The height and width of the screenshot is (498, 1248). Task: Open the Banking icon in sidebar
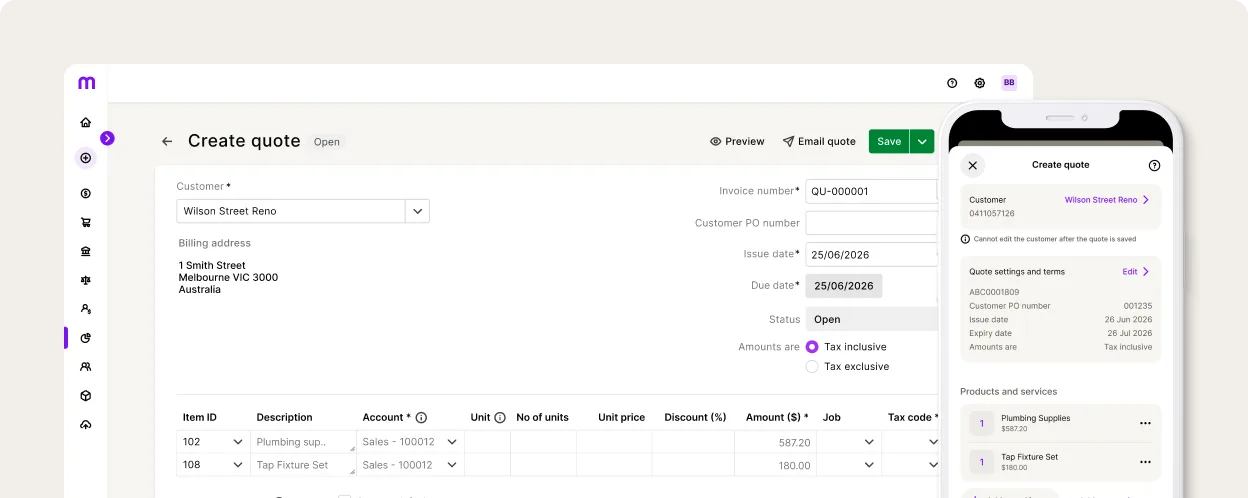(x=85, y=251)
